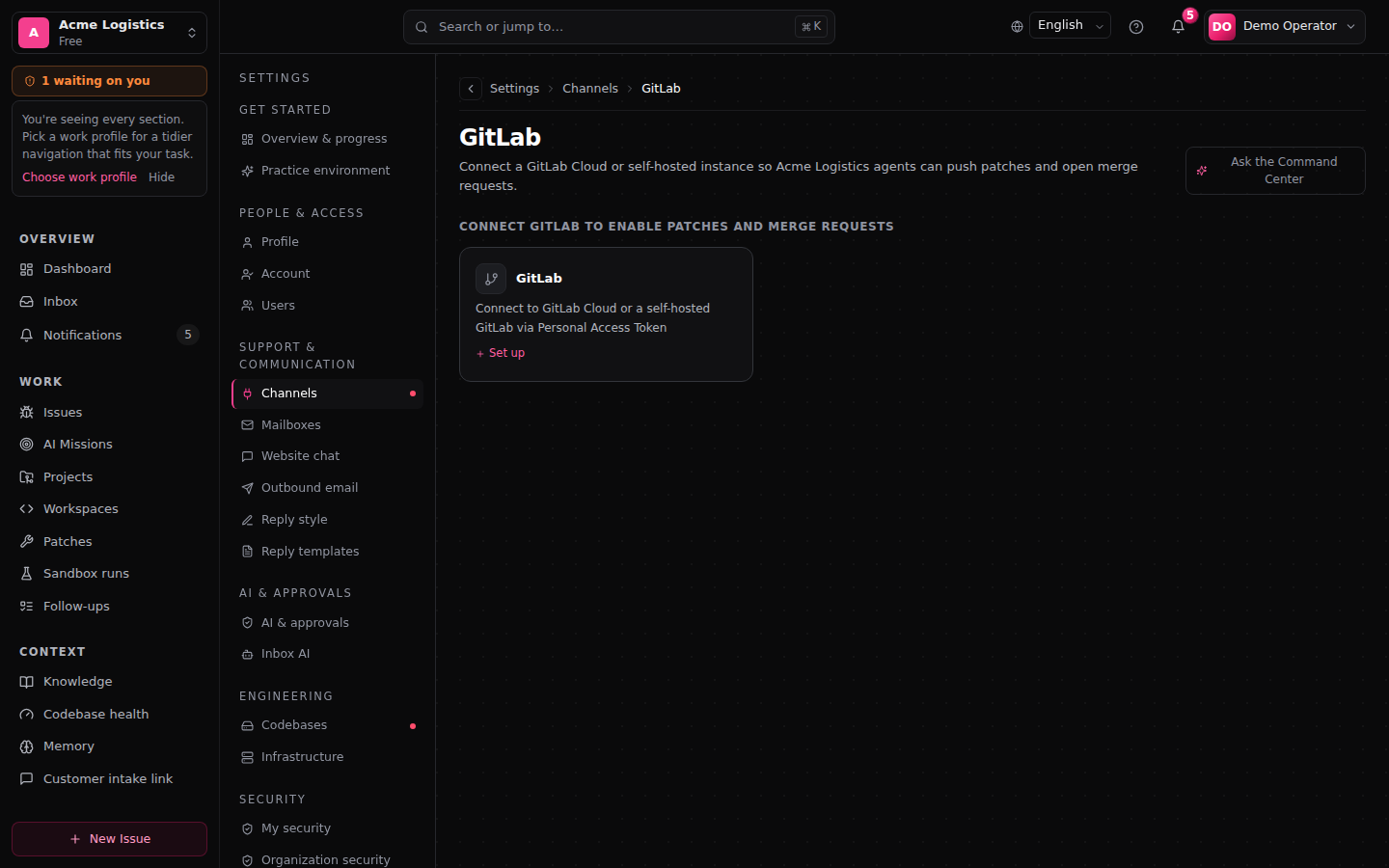Select Users settings item
This screenshot has width=1389, height=868.
pyautogui.click(x=328, y=306)
